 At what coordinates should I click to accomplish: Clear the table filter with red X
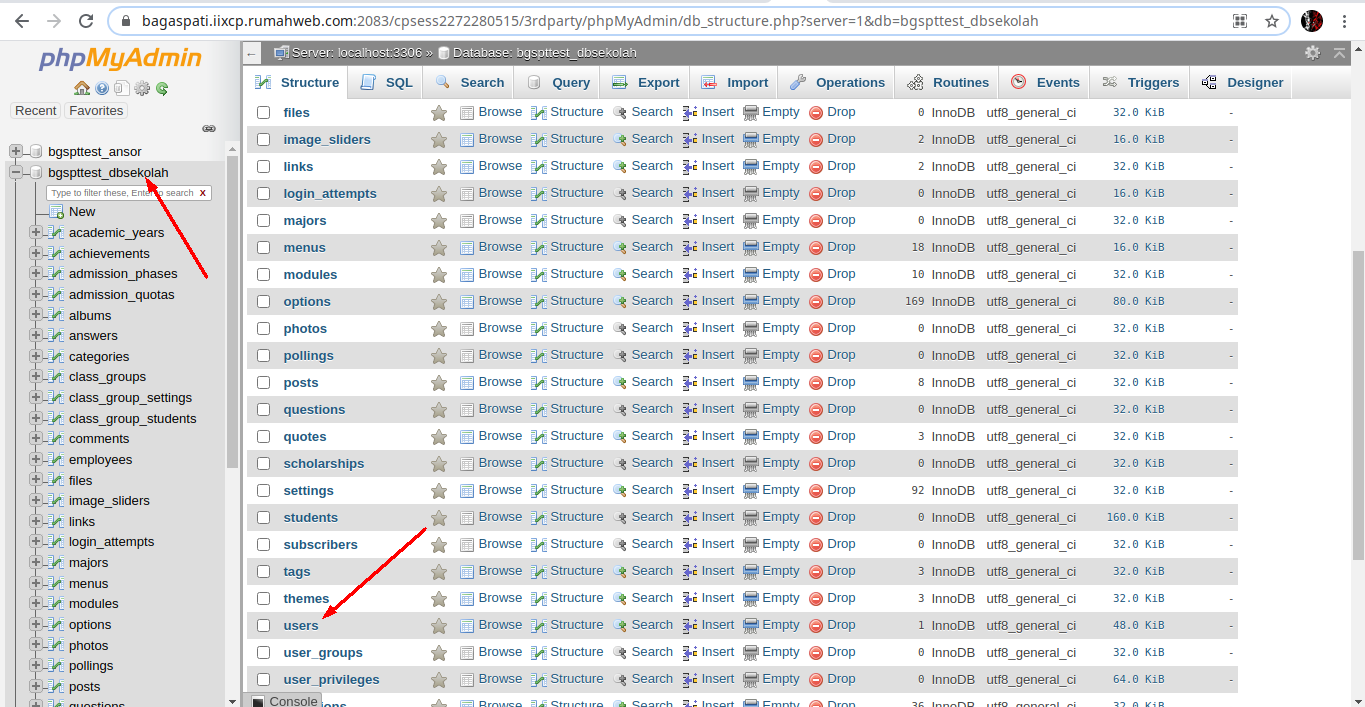click(203, 193)
